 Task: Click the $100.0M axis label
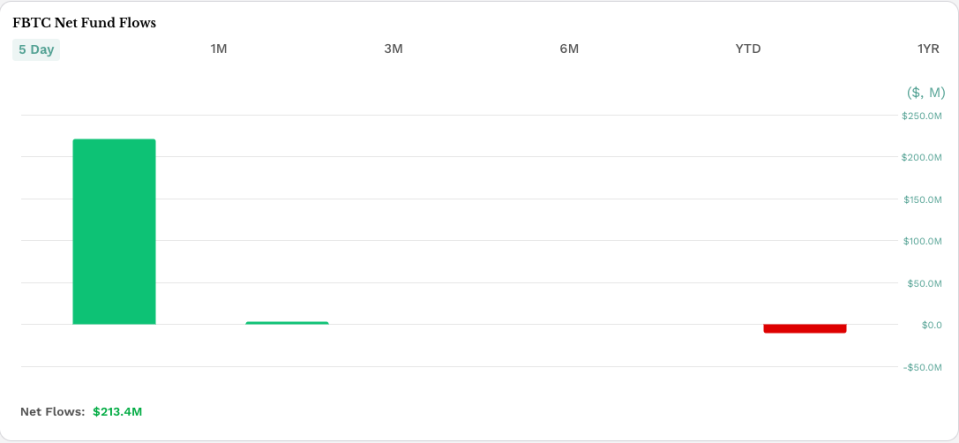[x=922, y=242]
